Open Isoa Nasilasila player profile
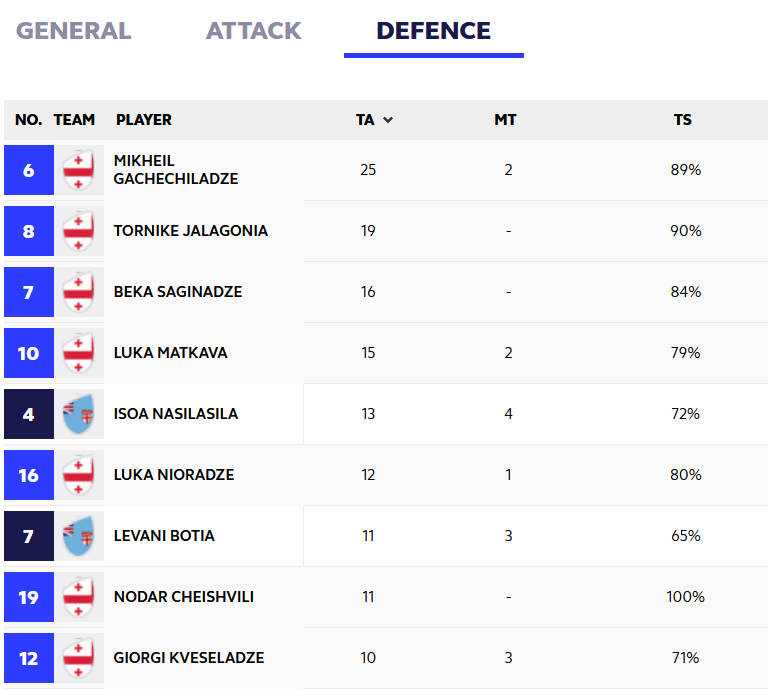 pos(176,414)
